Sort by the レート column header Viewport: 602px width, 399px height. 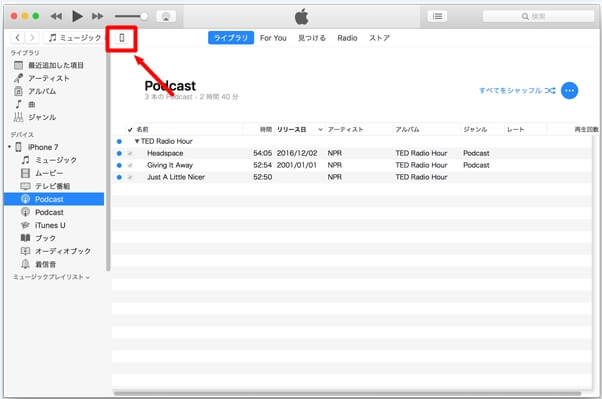tap(515, 129)
